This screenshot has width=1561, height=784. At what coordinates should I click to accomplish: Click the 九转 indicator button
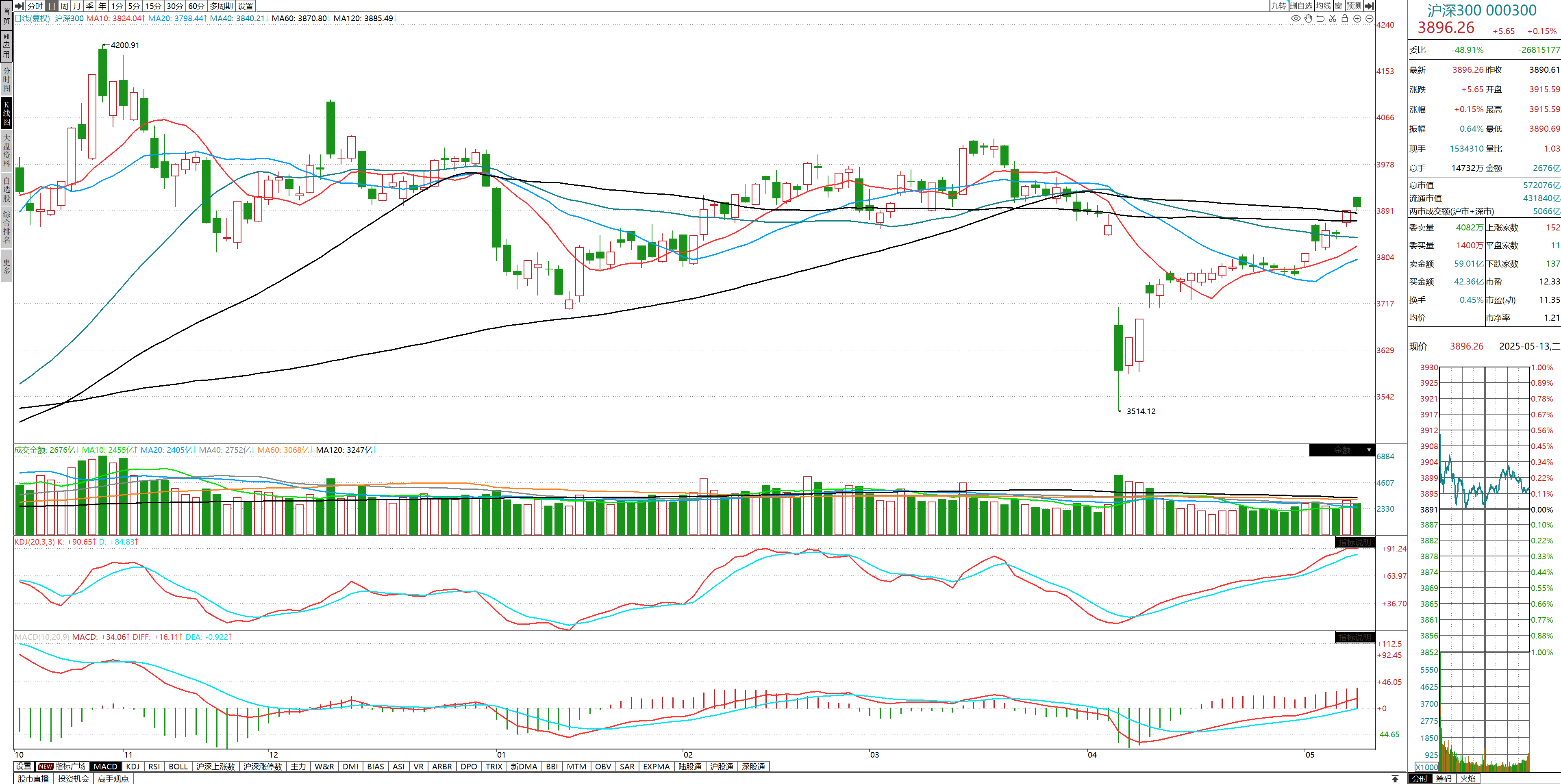pyautogui.click(x=1278, y=5)
